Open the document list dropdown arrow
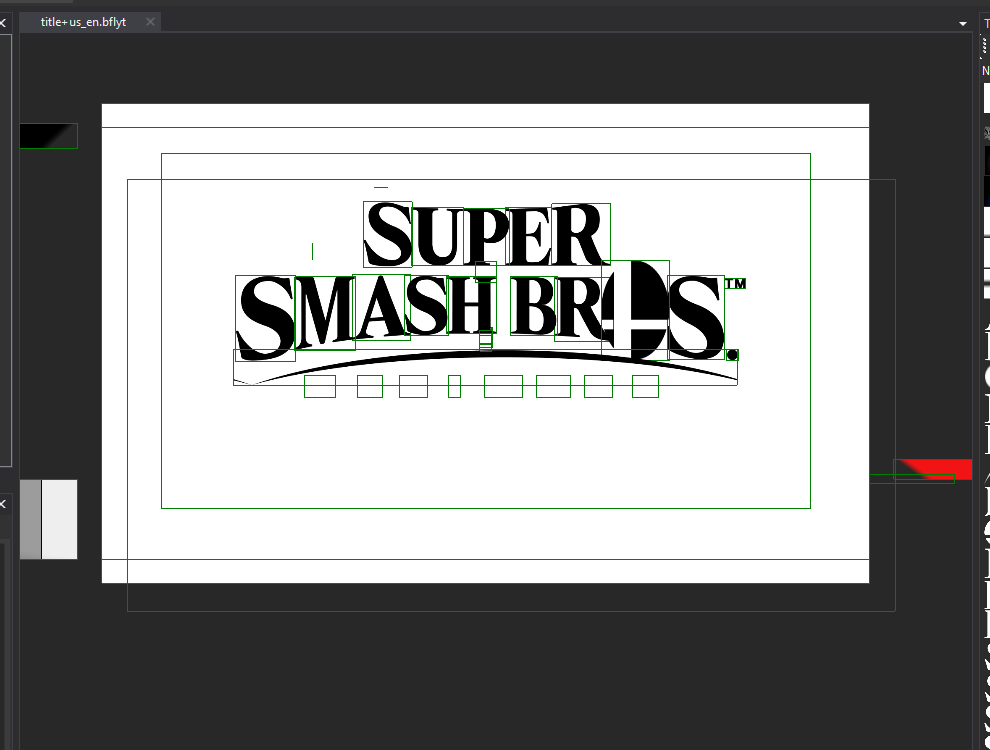The height and width of the screenshot is (750, 990). [962, 24]
